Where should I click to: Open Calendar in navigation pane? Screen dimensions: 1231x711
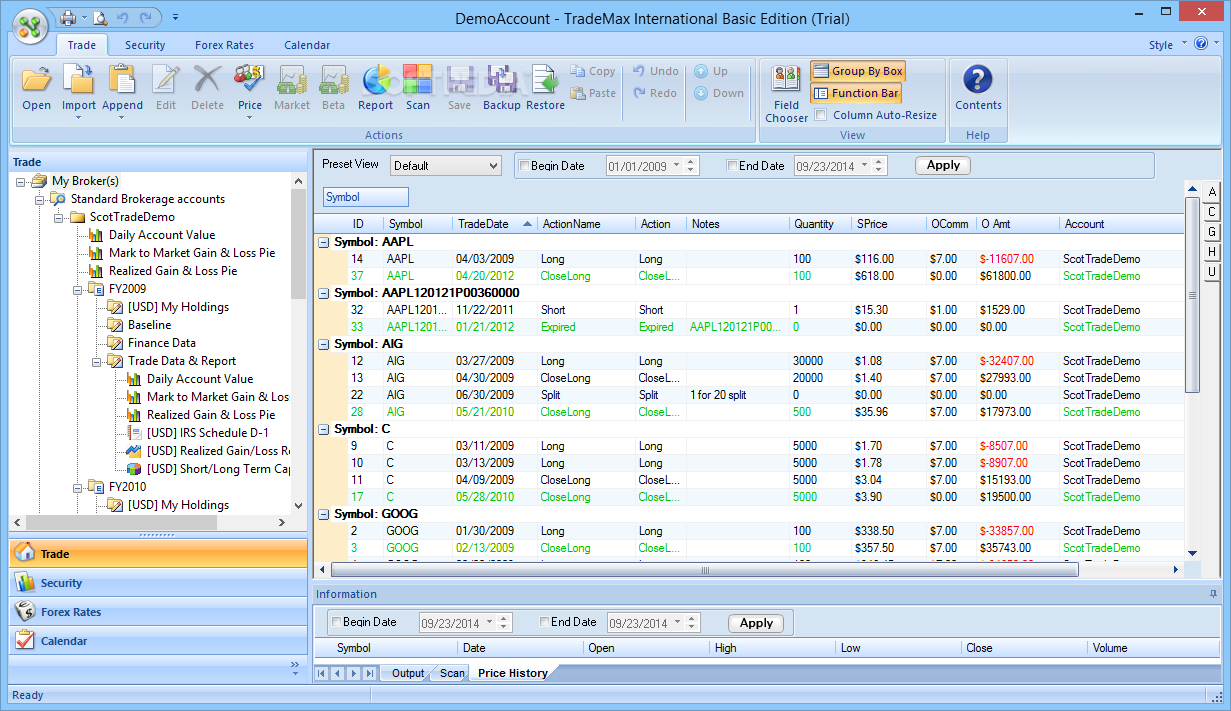[159, 641]
